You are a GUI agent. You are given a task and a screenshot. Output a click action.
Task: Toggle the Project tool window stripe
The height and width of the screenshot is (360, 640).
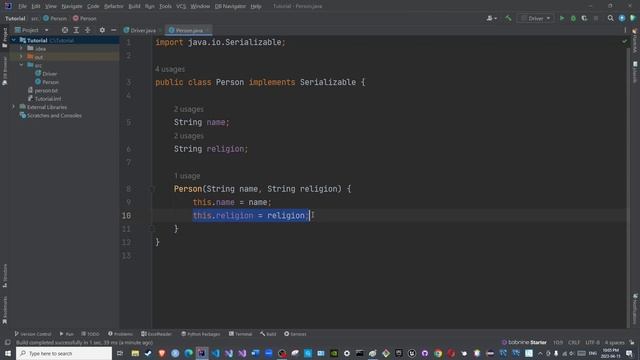pos(4,38)
